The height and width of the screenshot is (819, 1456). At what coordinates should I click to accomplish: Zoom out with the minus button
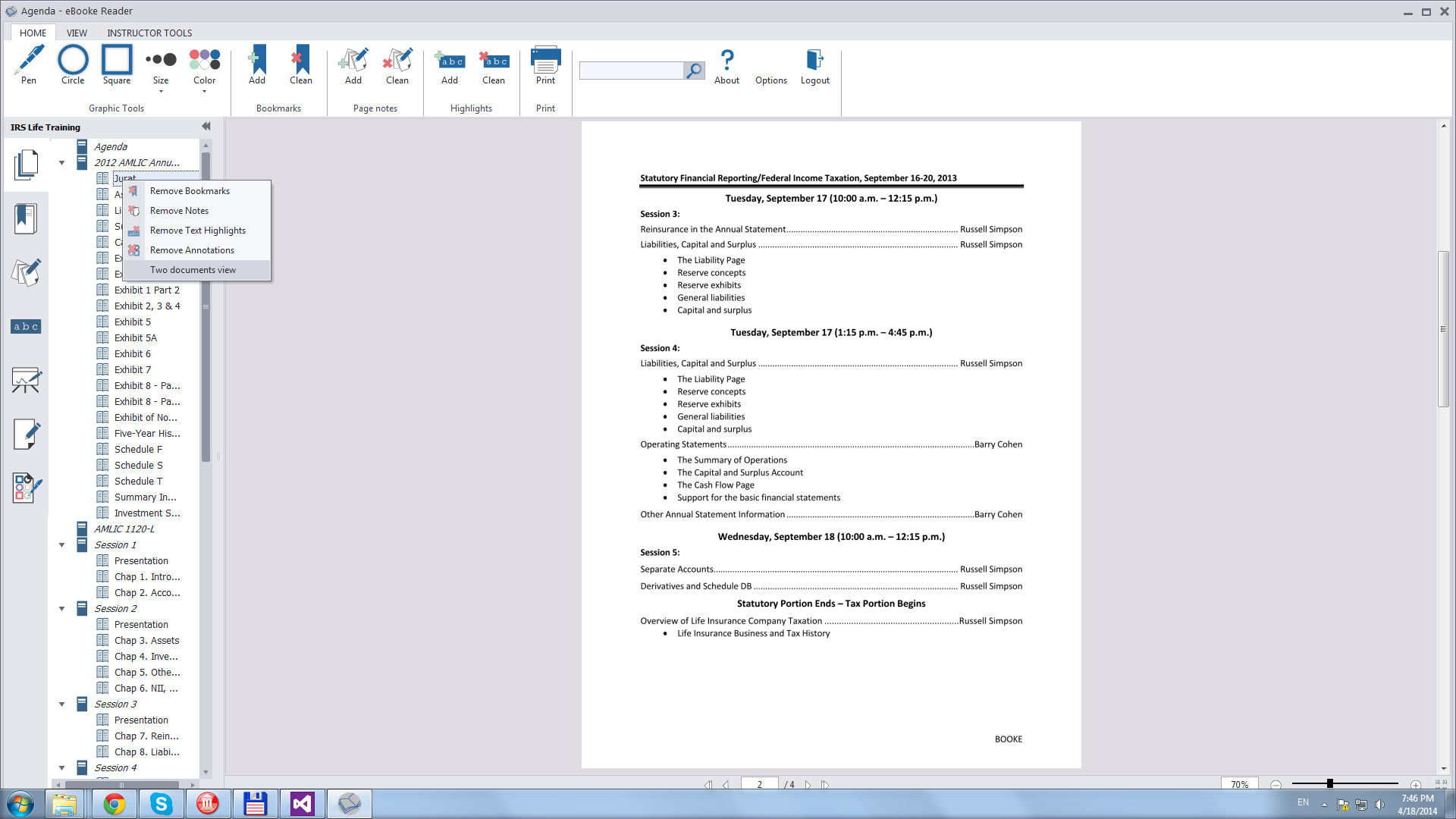coord(1276,785)
